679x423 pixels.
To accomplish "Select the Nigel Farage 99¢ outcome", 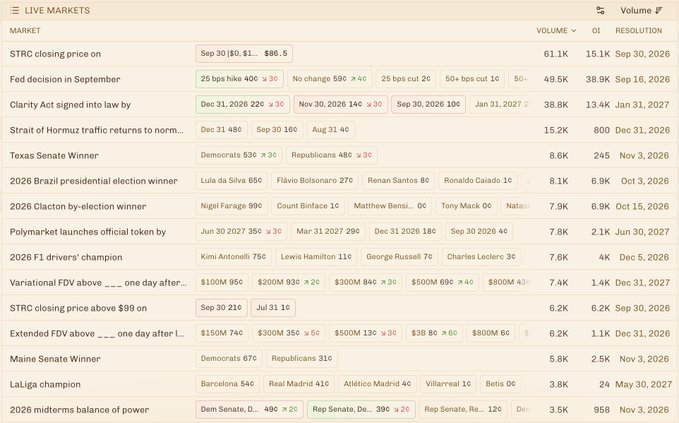I will click(x=232, y=206).
